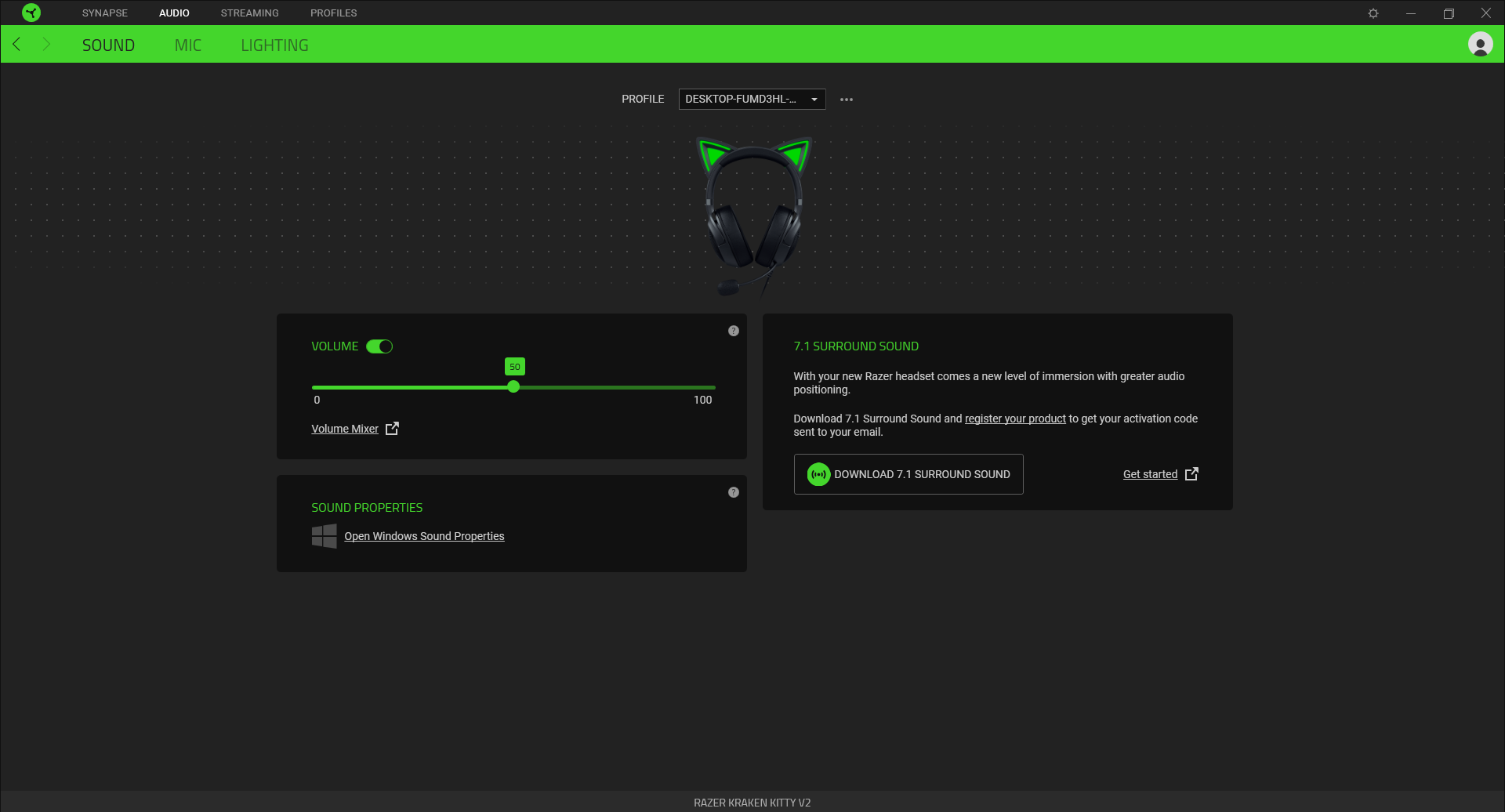Screen dimensions: 1505x812
Task: Open the settings gear icon
Action: coord(1373,13)
